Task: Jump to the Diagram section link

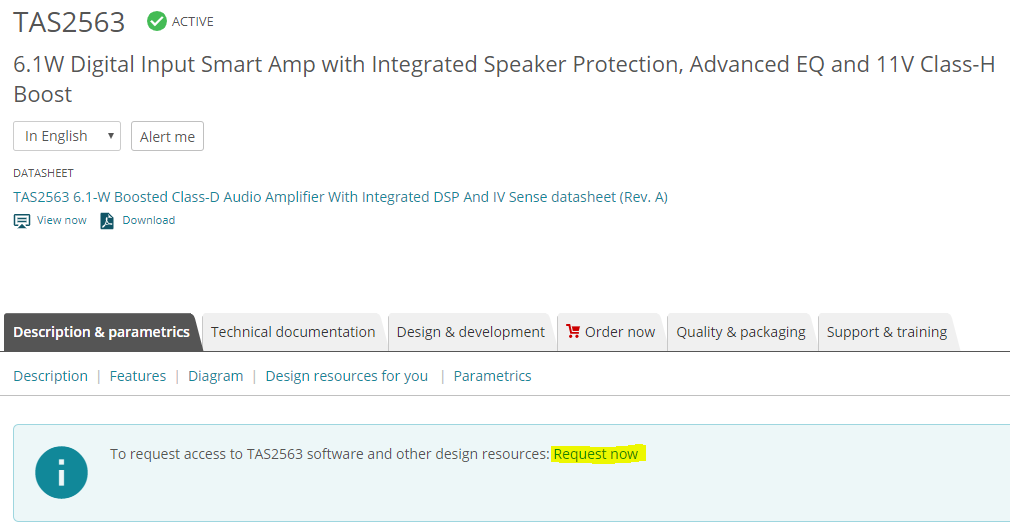Action: (215, 376)
